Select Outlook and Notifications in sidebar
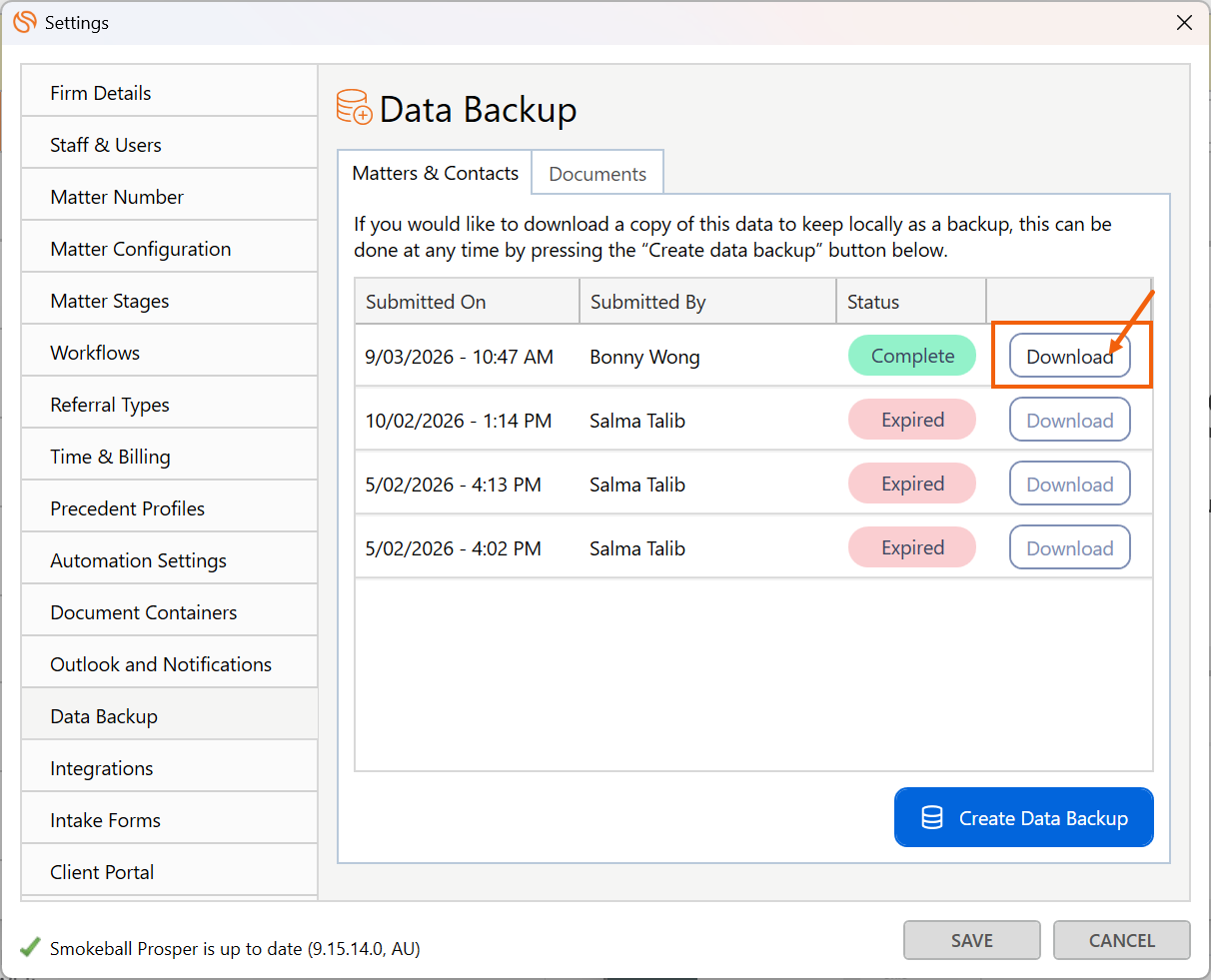The width and height of the screenshot is (1211, 980). coord(161,664)
